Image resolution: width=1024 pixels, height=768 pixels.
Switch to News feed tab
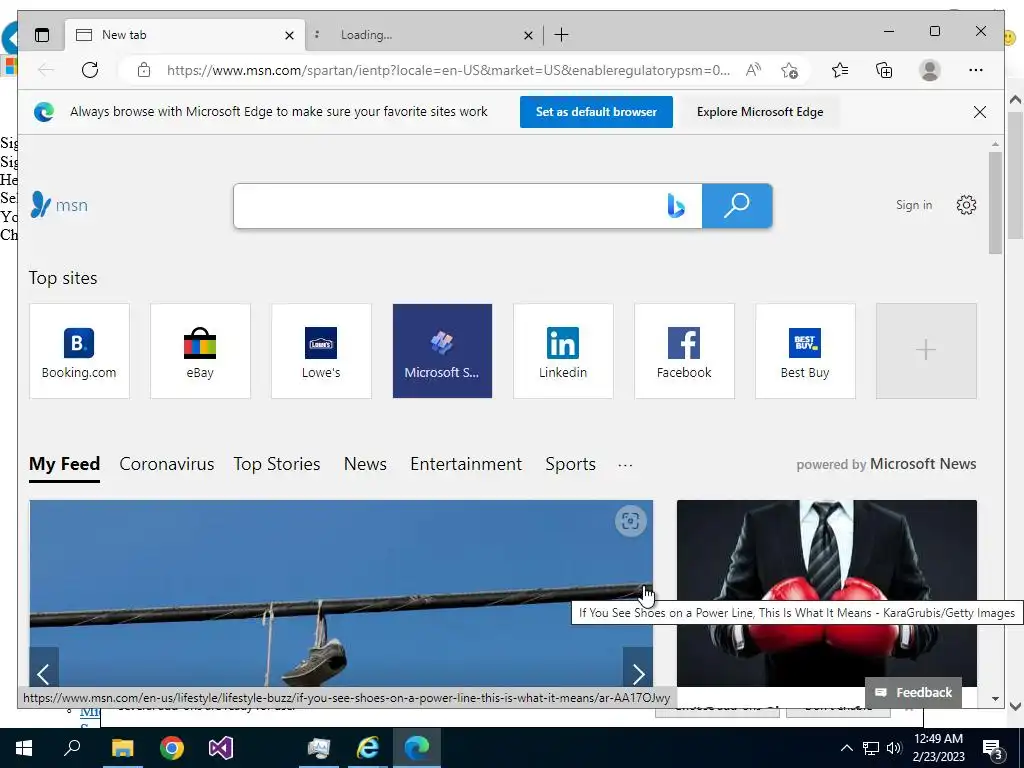(x=365, y=464)
